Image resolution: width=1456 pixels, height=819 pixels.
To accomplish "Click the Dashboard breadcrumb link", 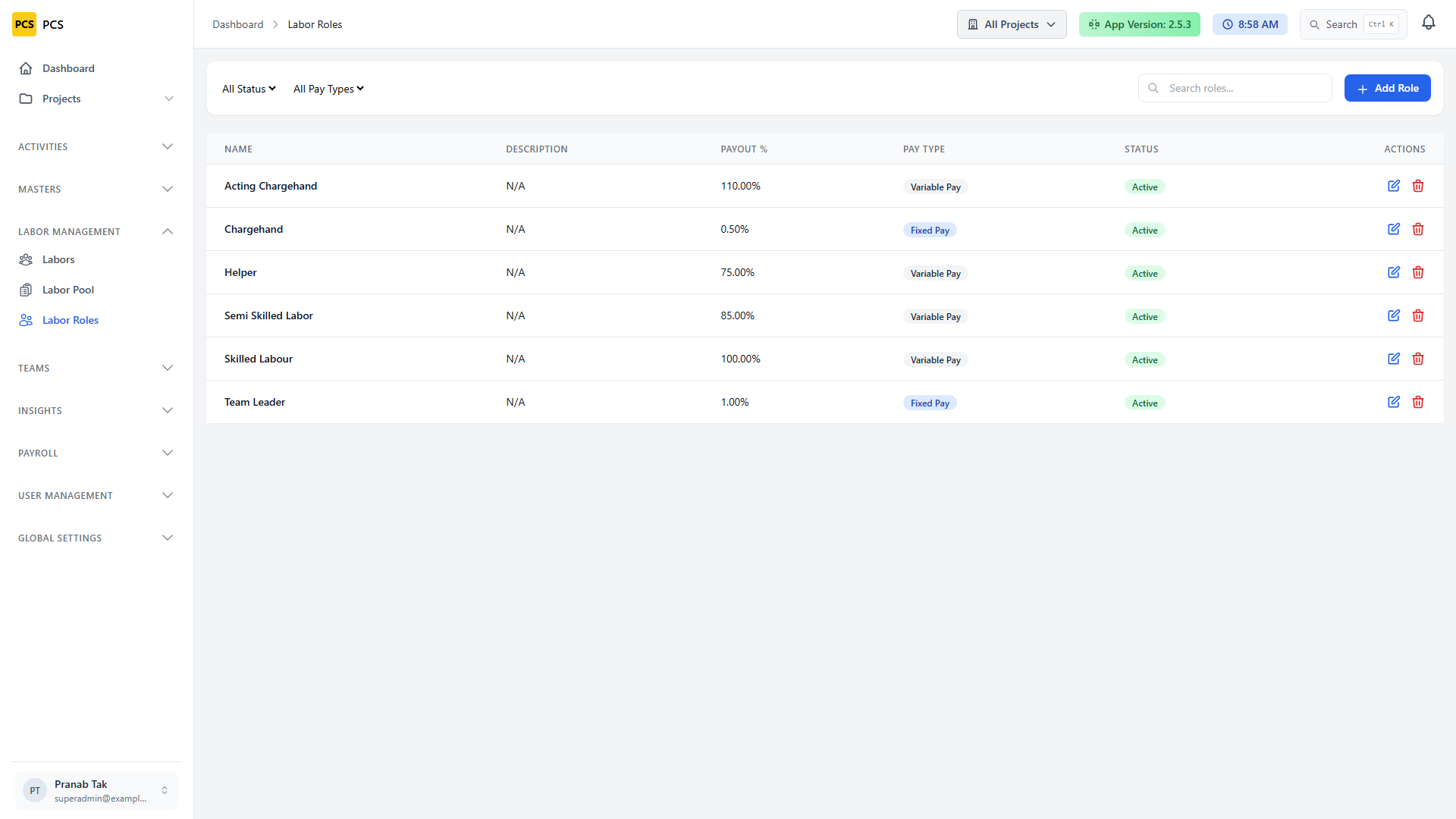I will (237, 24).
